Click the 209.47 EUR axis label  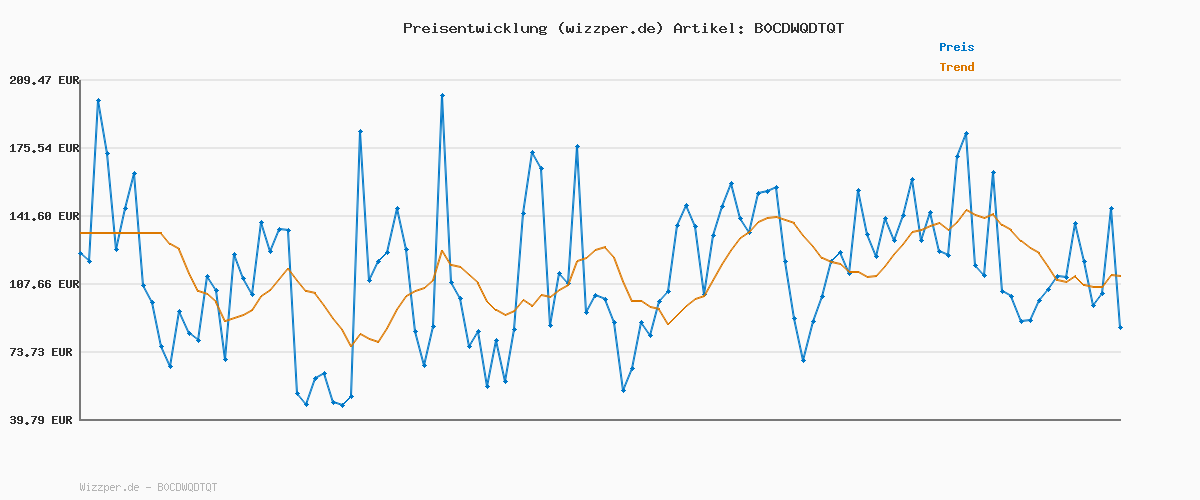[43, 80]
